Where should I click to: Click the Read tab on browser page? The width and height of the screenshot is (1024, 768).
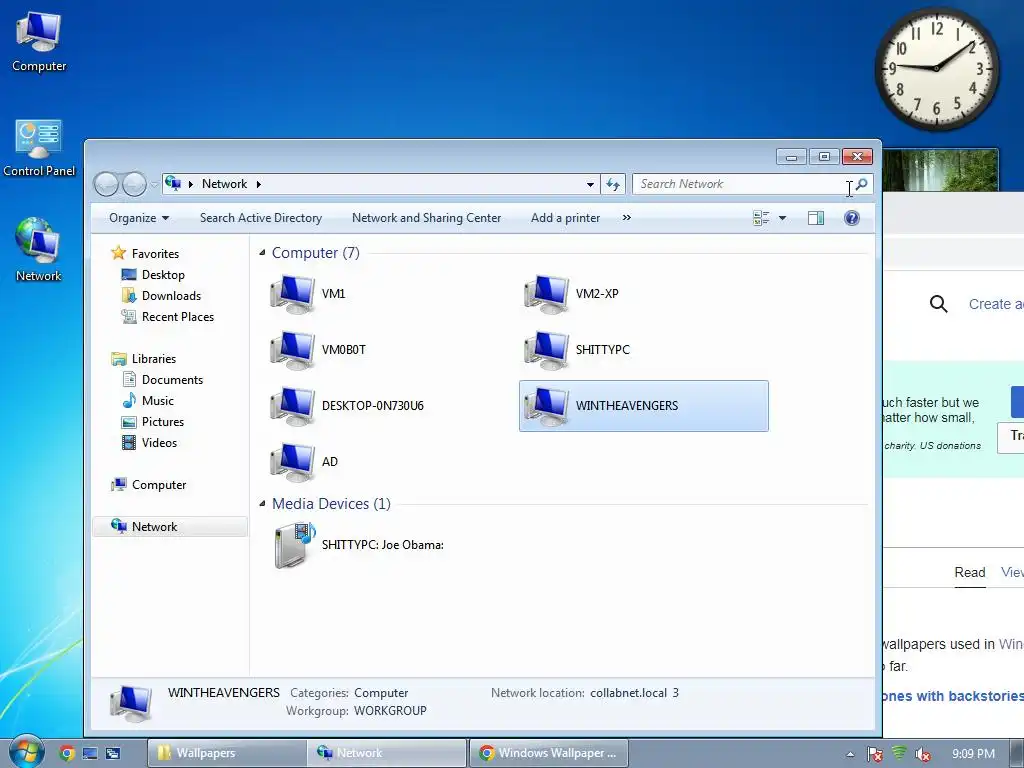pos(970,573)
